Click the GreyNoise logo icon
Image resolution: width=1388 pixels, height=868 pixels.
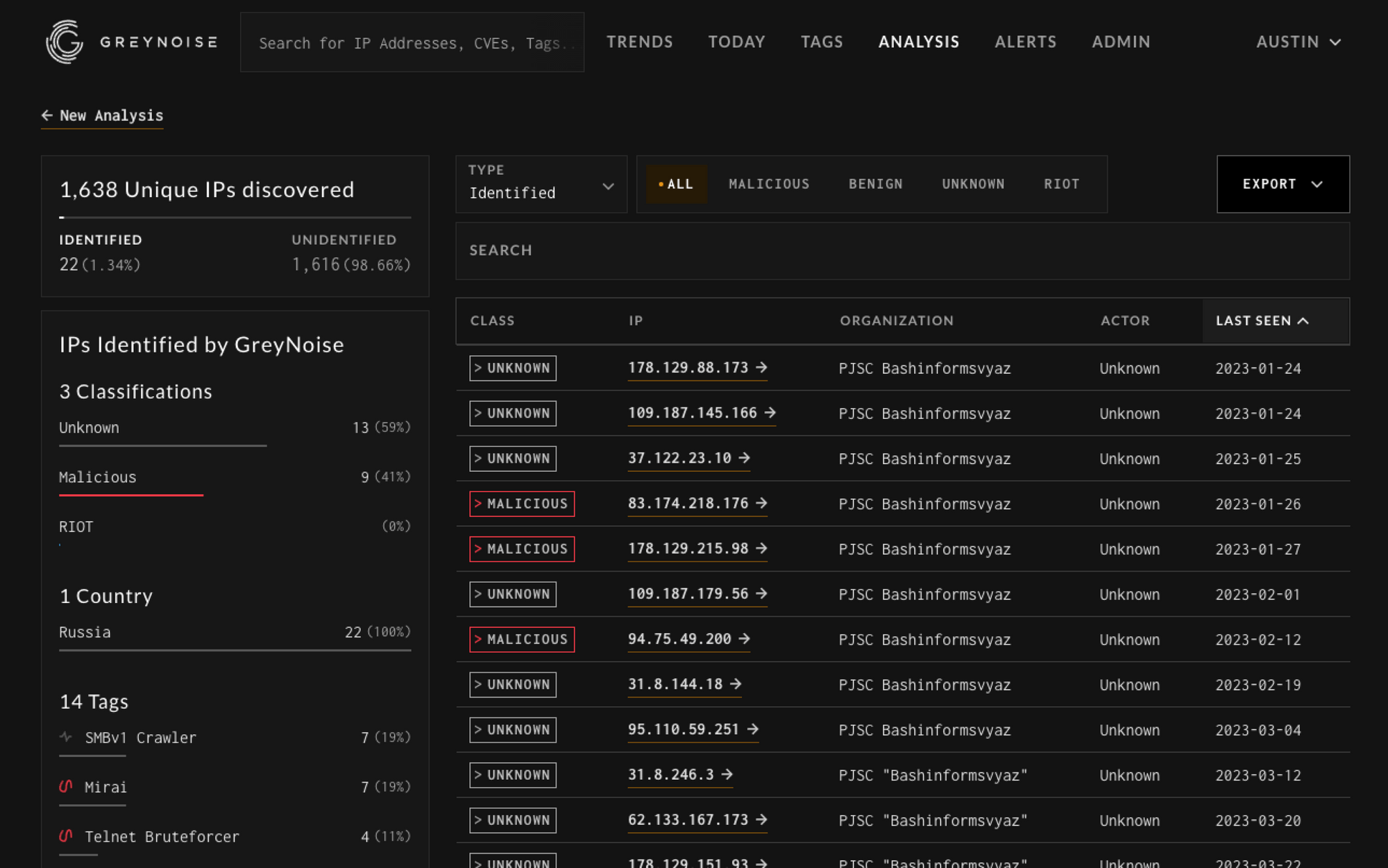pyautogui.click(x=64, y=42)
